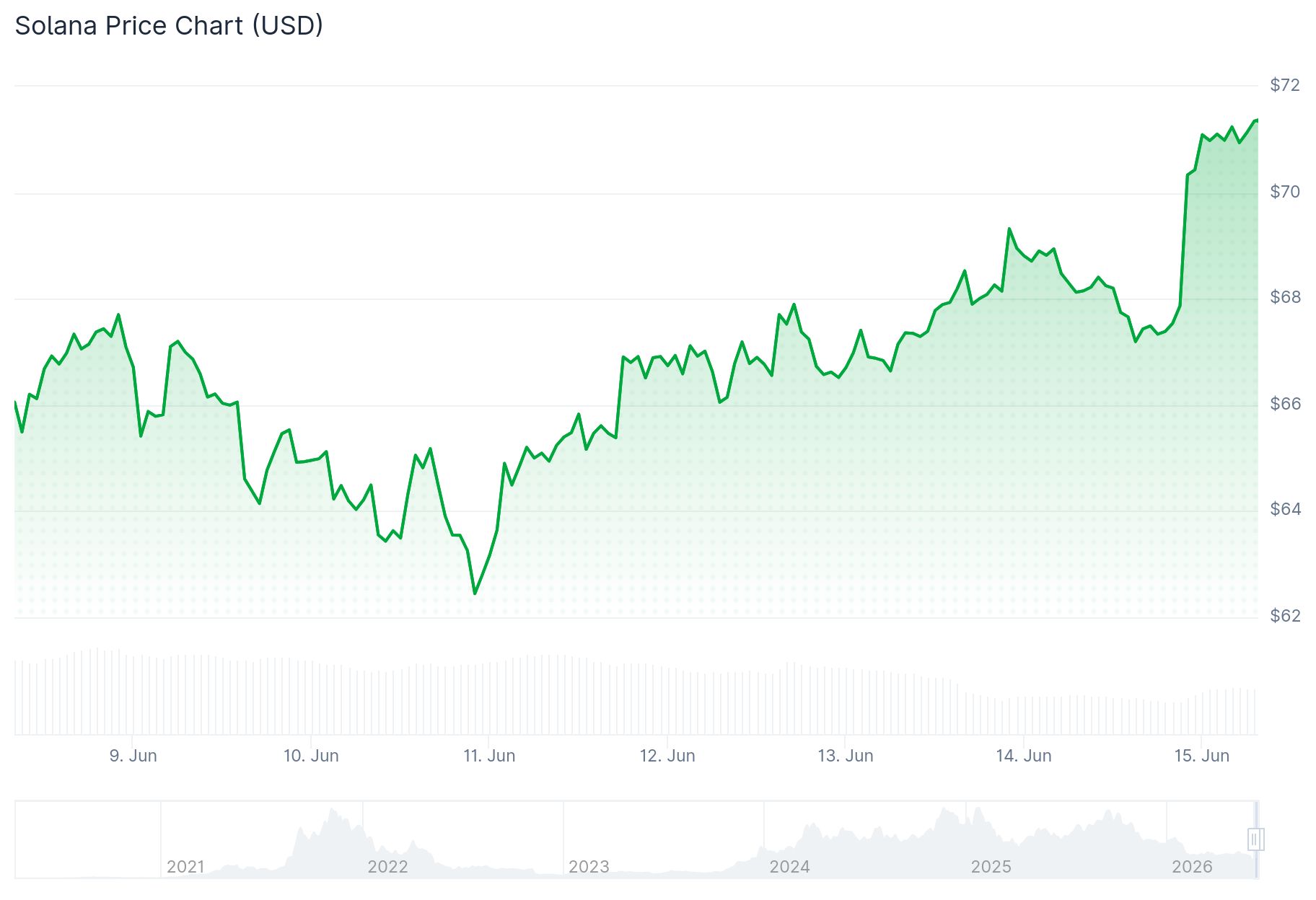The width and height of the screenshot is (1316, 900).
Task: Click the "13. Jun" date label
Action: 846,756
